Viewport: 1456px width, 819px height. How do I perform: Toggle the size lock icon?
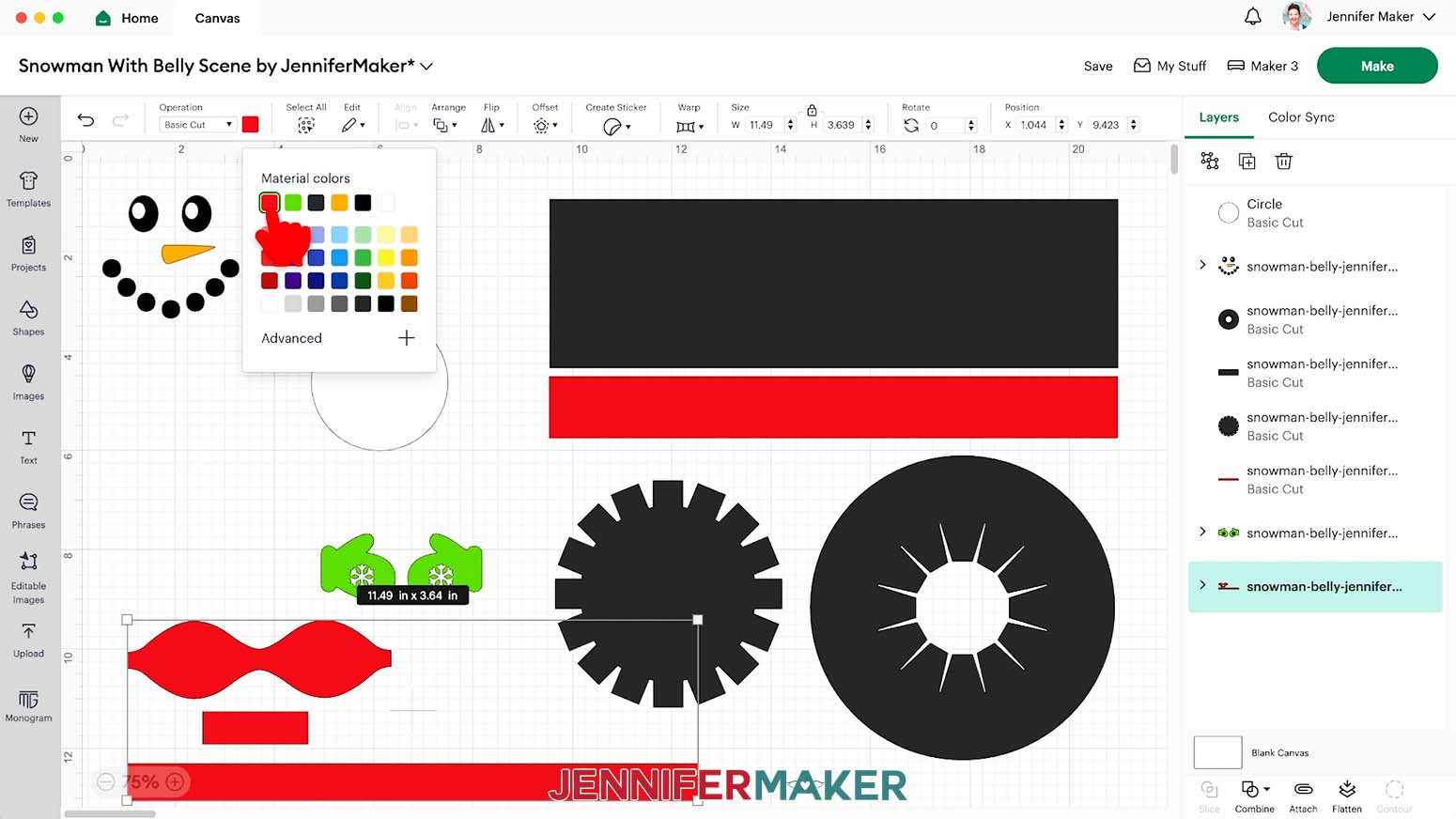pyautogui.click(x=812, y=110)
